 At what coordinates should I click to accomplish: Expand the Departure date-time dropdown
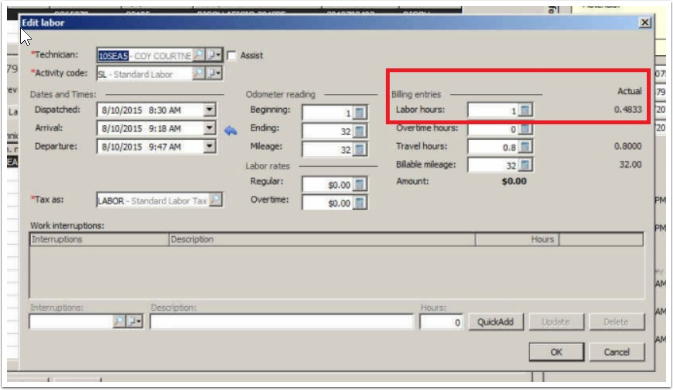pos(209,146)
